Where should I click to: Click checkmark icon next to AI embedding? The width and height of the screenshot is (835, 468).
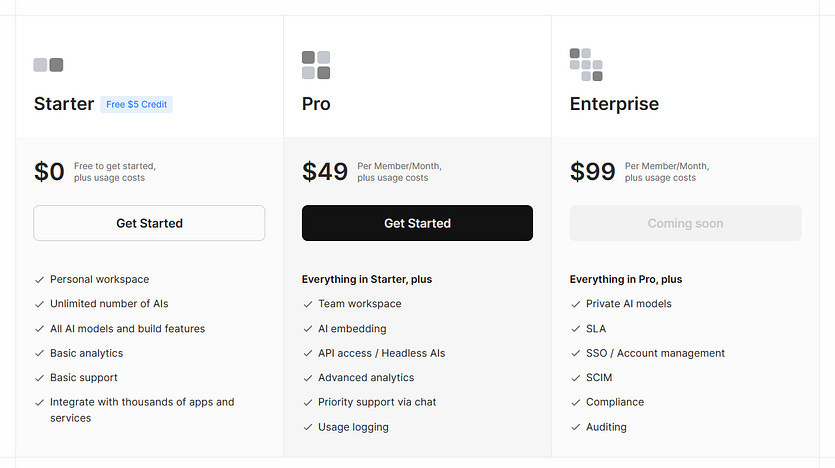click(308, 329)
